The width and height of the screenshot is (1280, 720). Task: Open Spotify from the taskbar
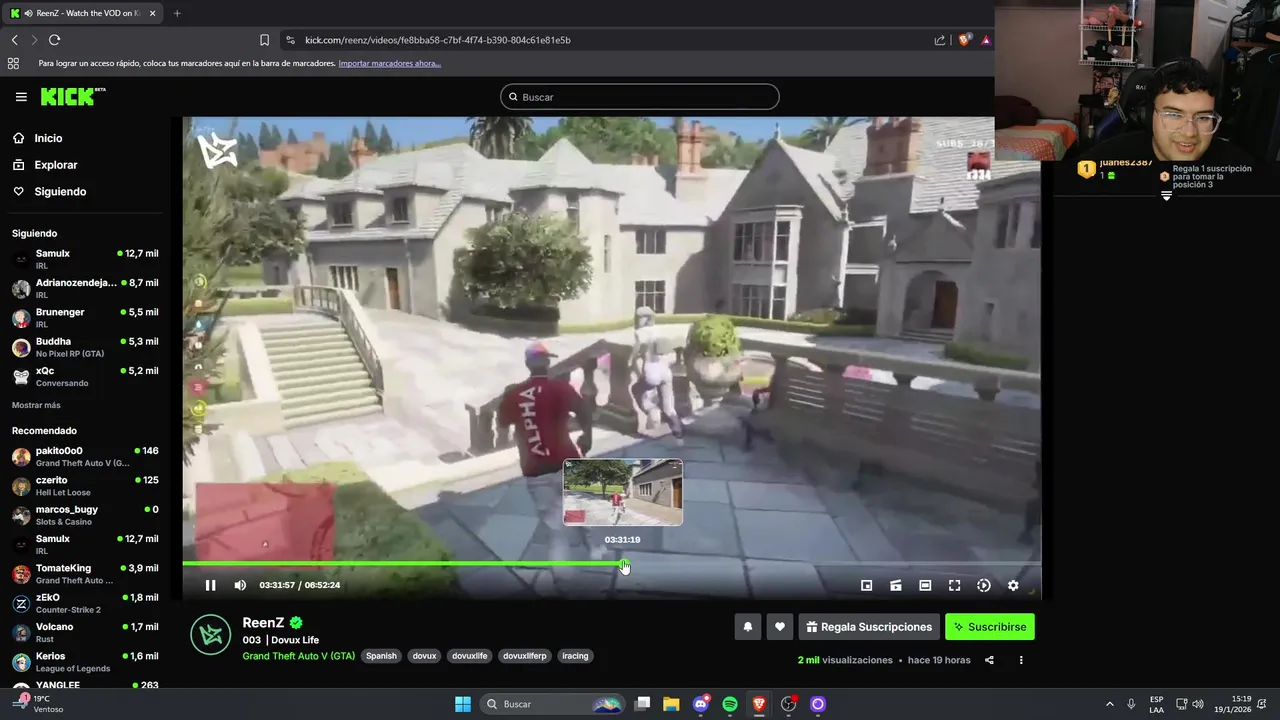click(x=730, y=704)
